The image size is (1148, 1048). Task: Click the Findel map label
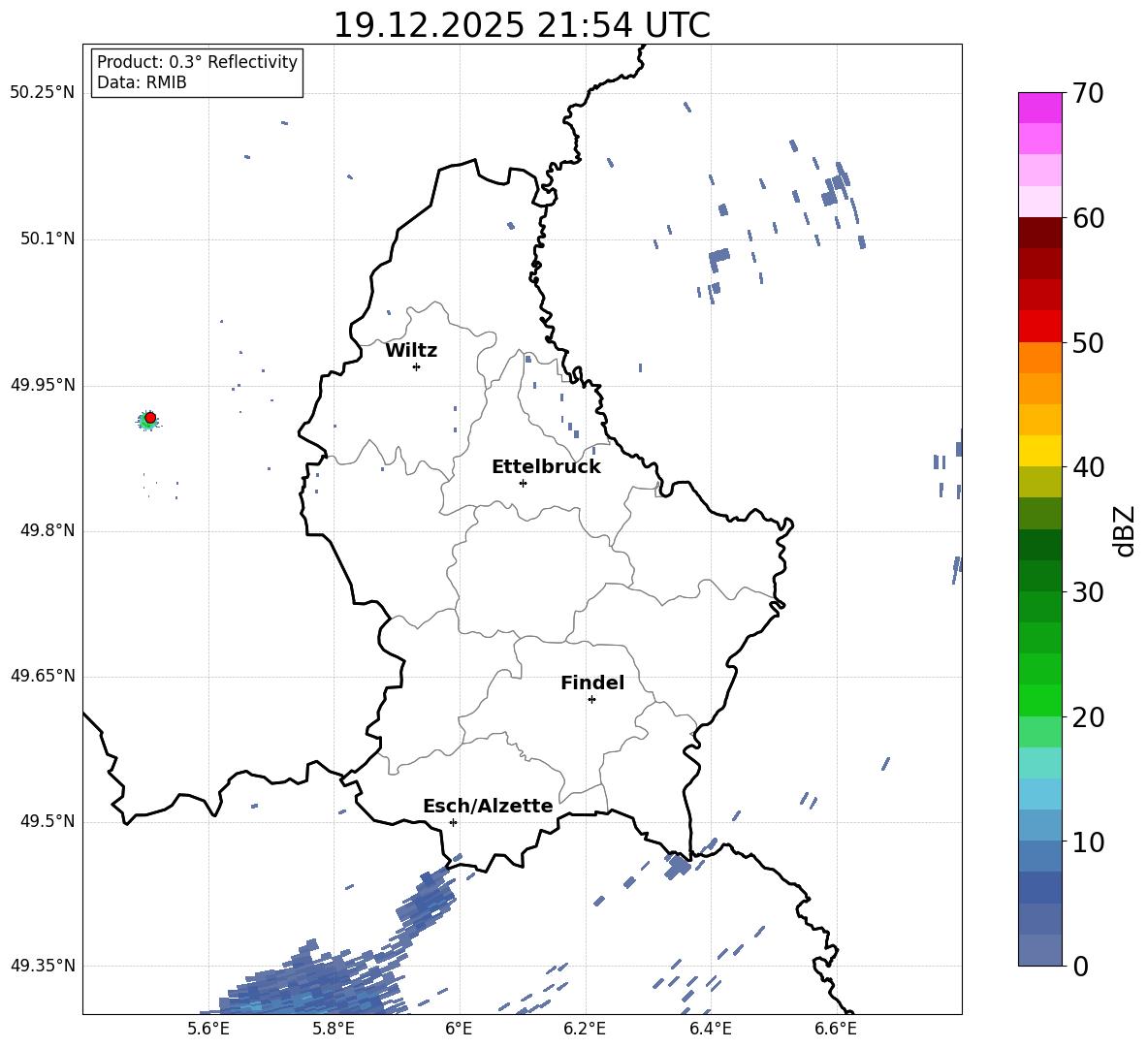tap(592, 683)
